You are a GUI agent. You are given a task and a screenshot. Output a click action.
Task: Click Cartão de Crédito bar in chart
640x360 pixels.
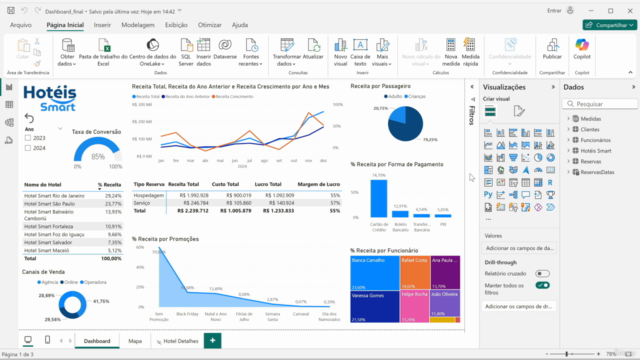(x=379, y=199)
